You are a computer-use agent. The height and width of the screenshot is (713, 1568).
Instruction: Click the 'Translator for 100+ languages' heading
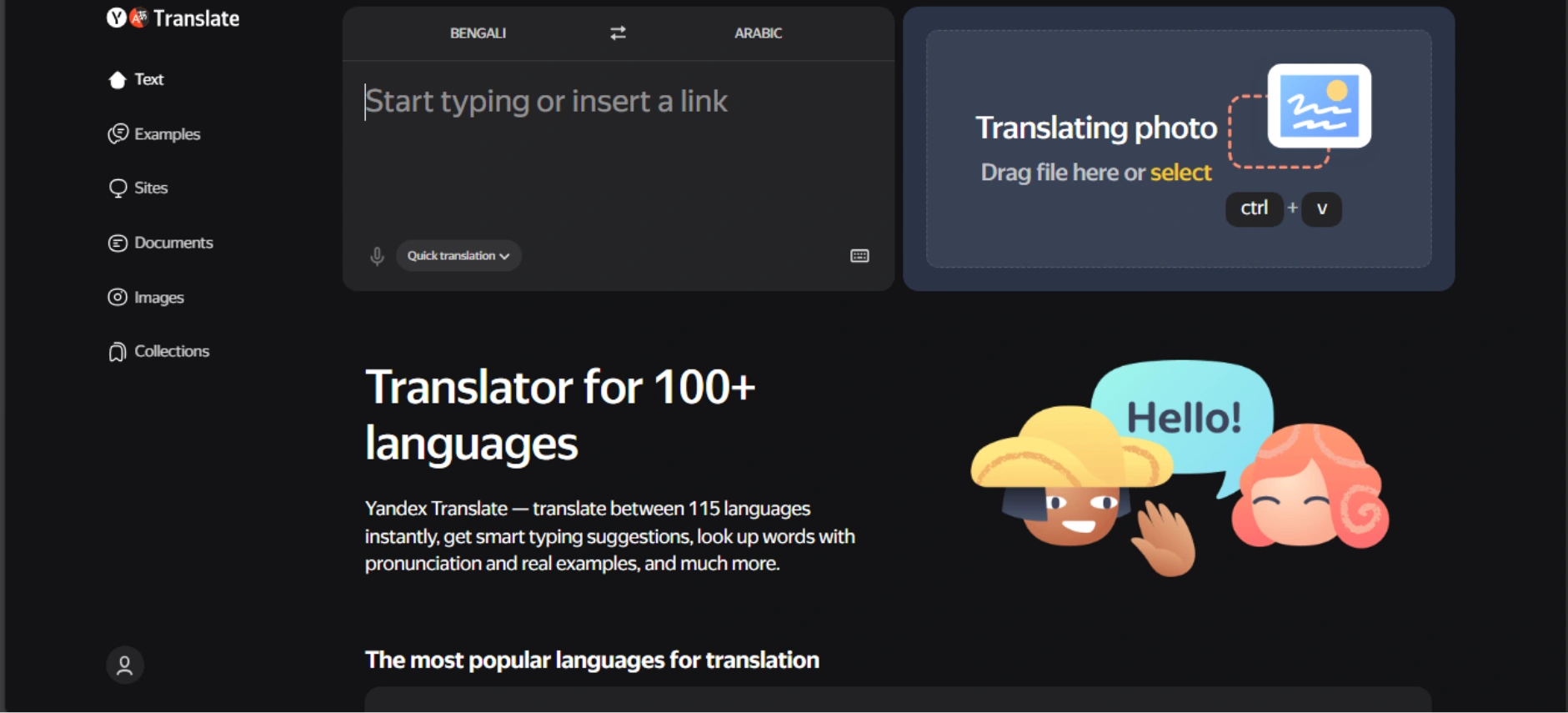[560, 415]
